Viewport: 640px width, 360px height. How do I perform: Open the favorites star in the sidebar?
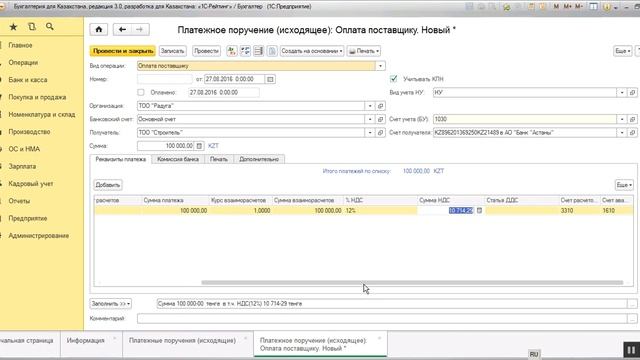point(13,27)
